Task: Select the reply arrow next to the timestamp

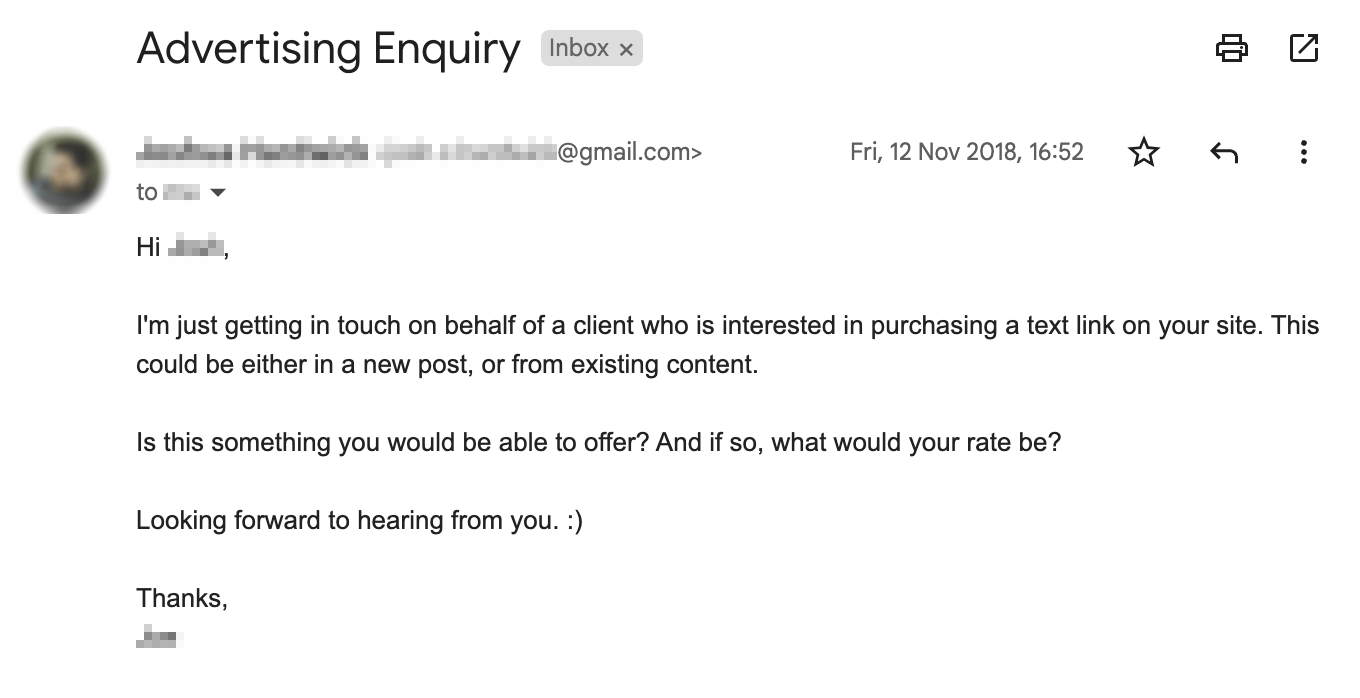Action: click(1224, 152)
